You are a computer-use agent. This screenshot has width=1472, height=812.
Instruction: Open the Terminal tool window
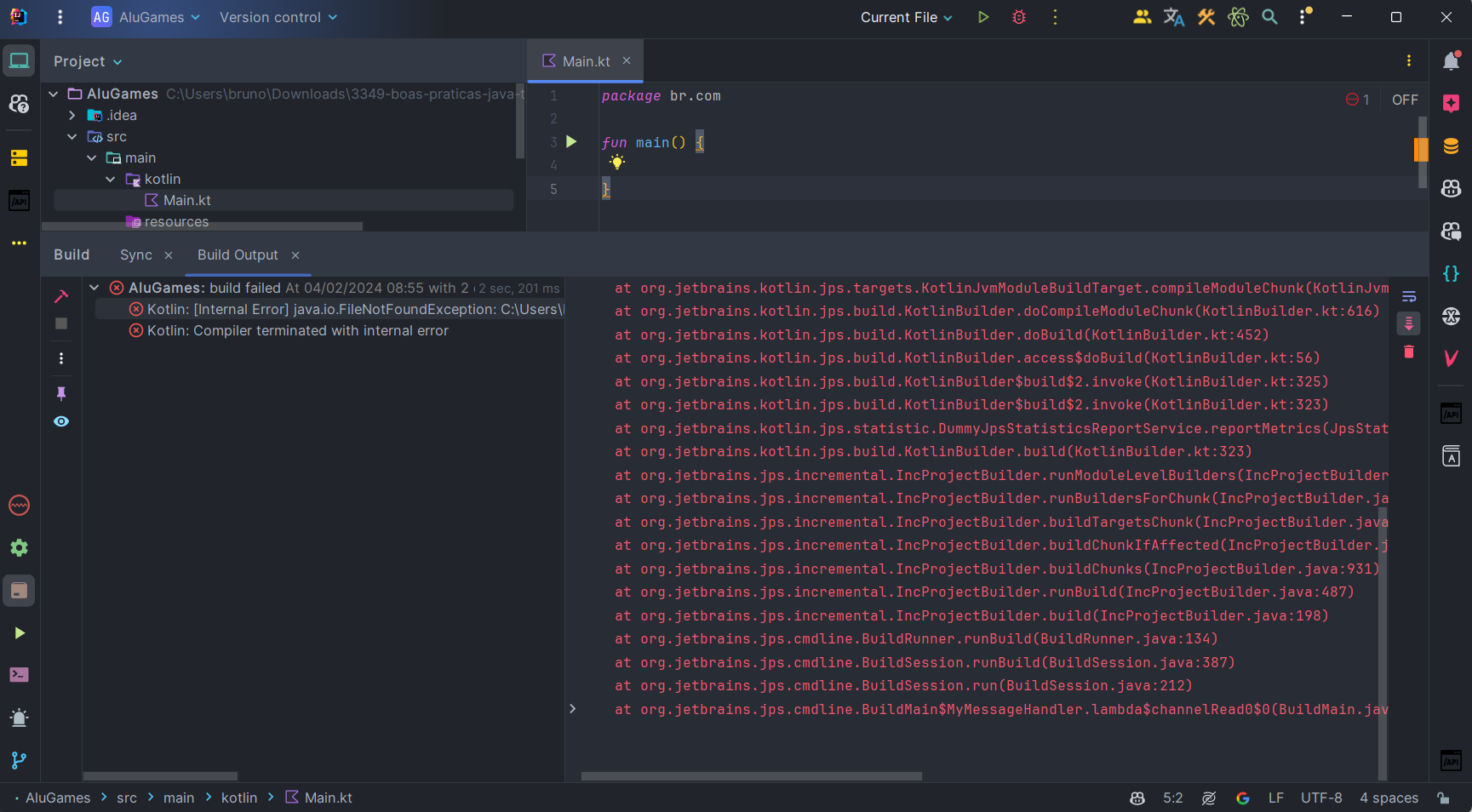(x=19, y=675)
